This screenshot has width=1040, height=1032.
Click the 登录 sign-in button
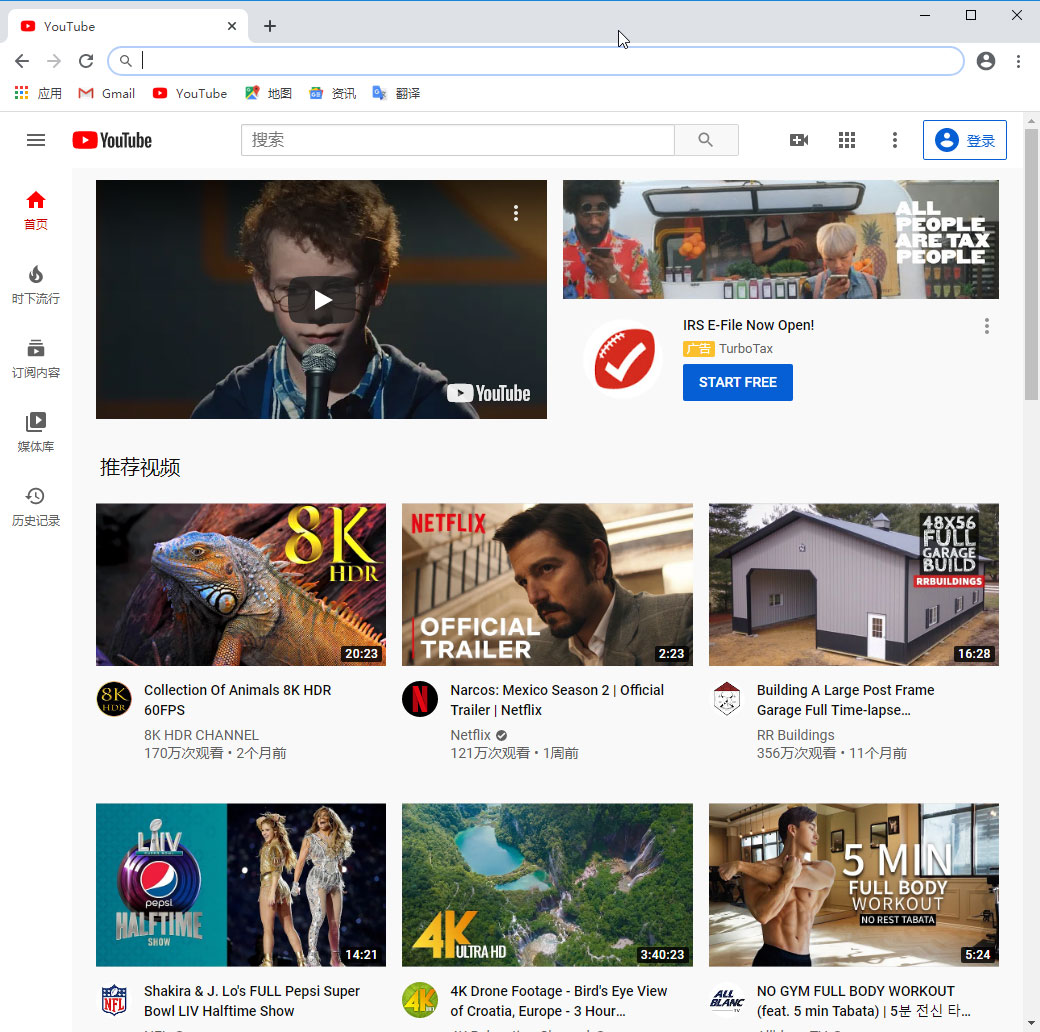pos(964,140)
